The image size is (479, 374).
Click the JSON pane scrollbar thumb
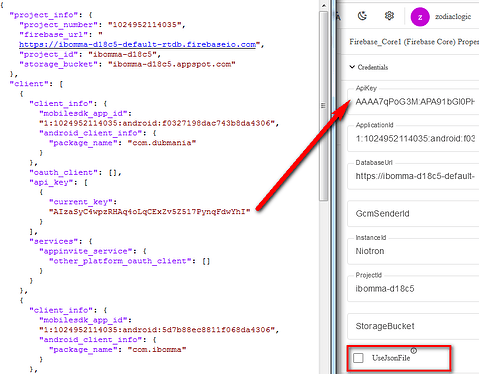tap(323, 106)
